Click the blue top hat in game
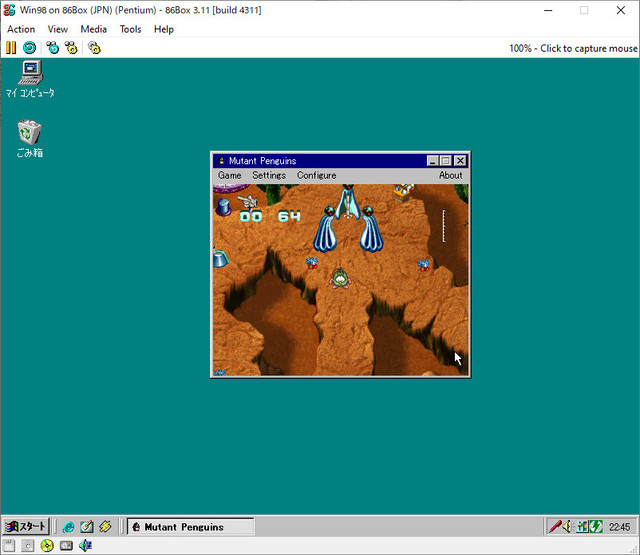 coord(224,207)
